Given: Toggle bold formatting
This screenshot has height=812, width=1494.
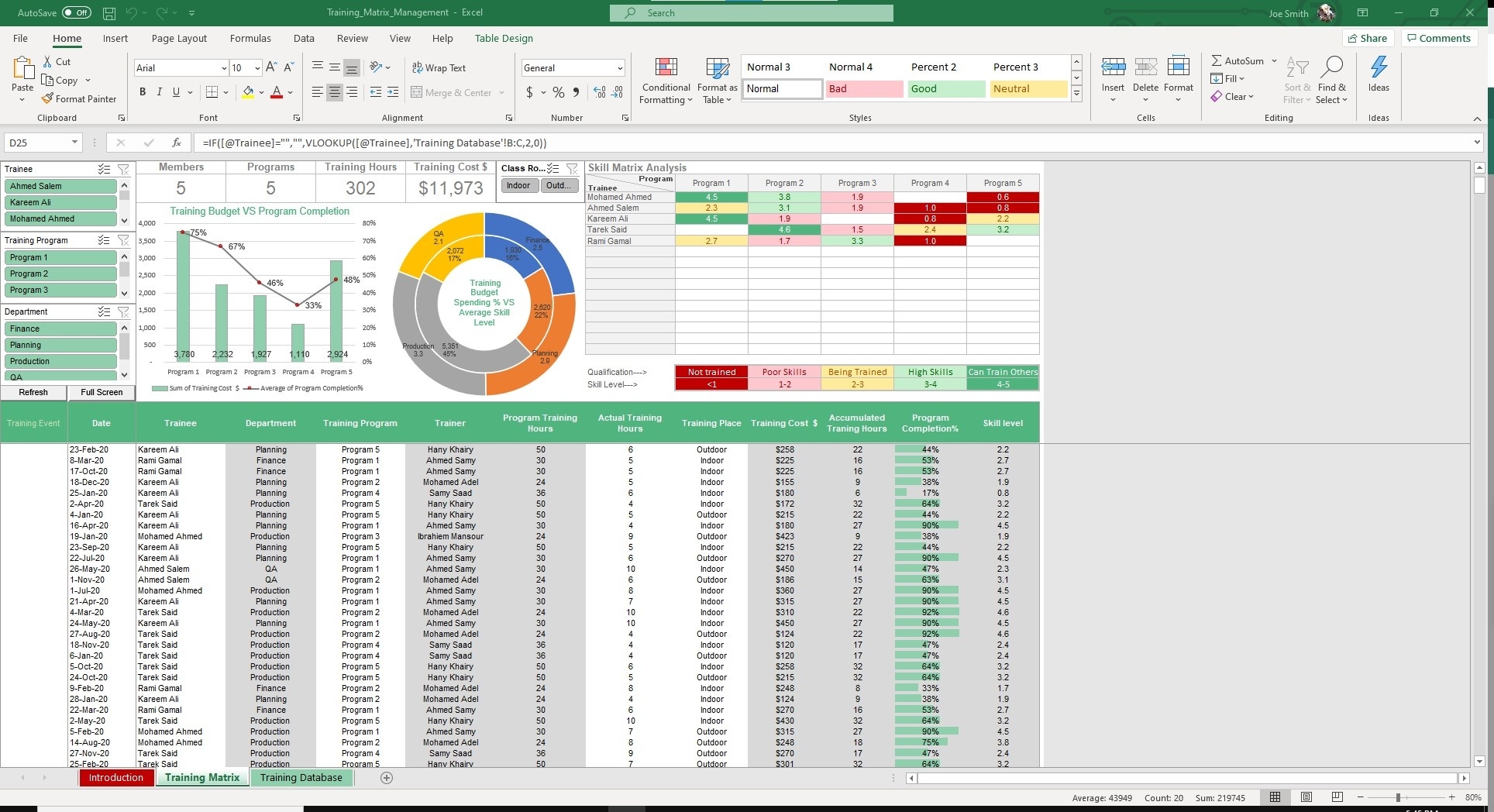Looking at the screenshot, I should 143,91.
